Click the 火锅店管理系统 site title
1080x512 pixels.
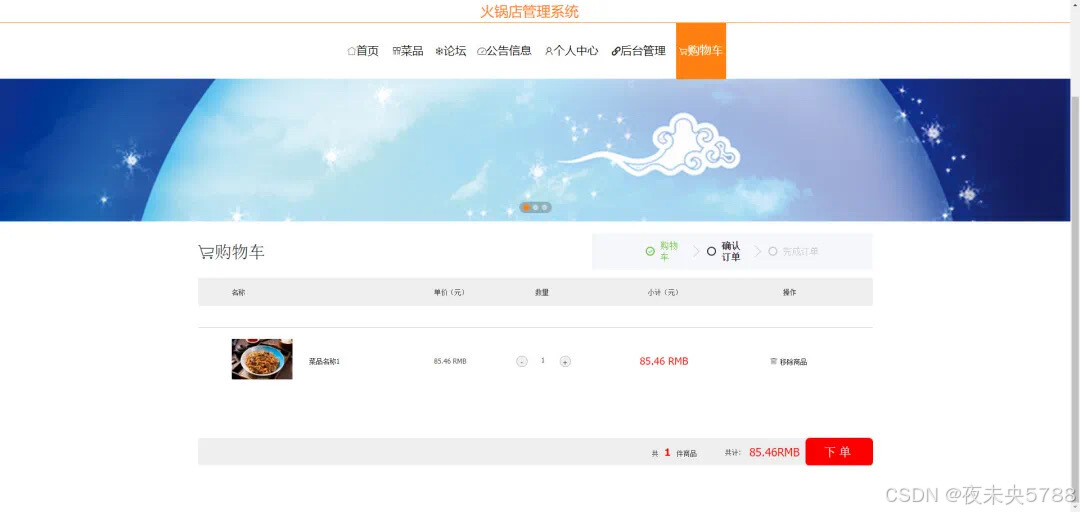pyautogui.click(x=530, y=12)
